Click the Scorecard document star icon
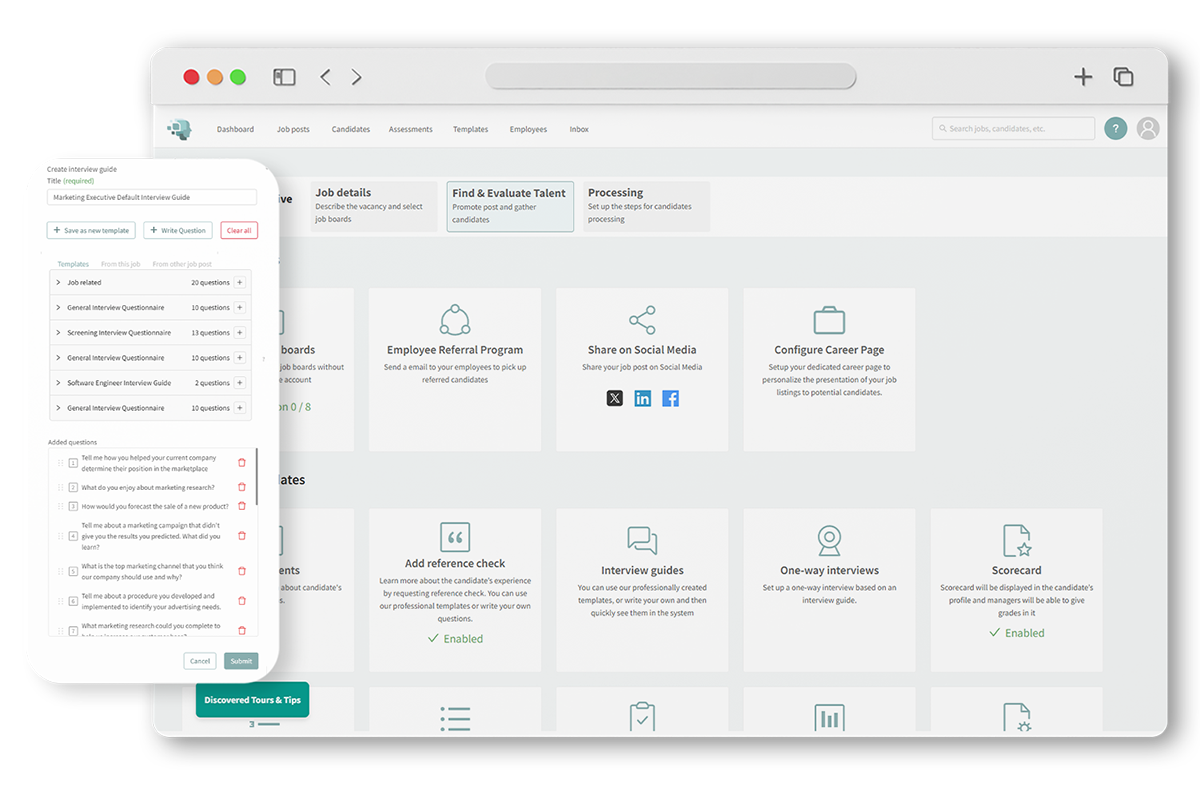 tap(1017, 541)
